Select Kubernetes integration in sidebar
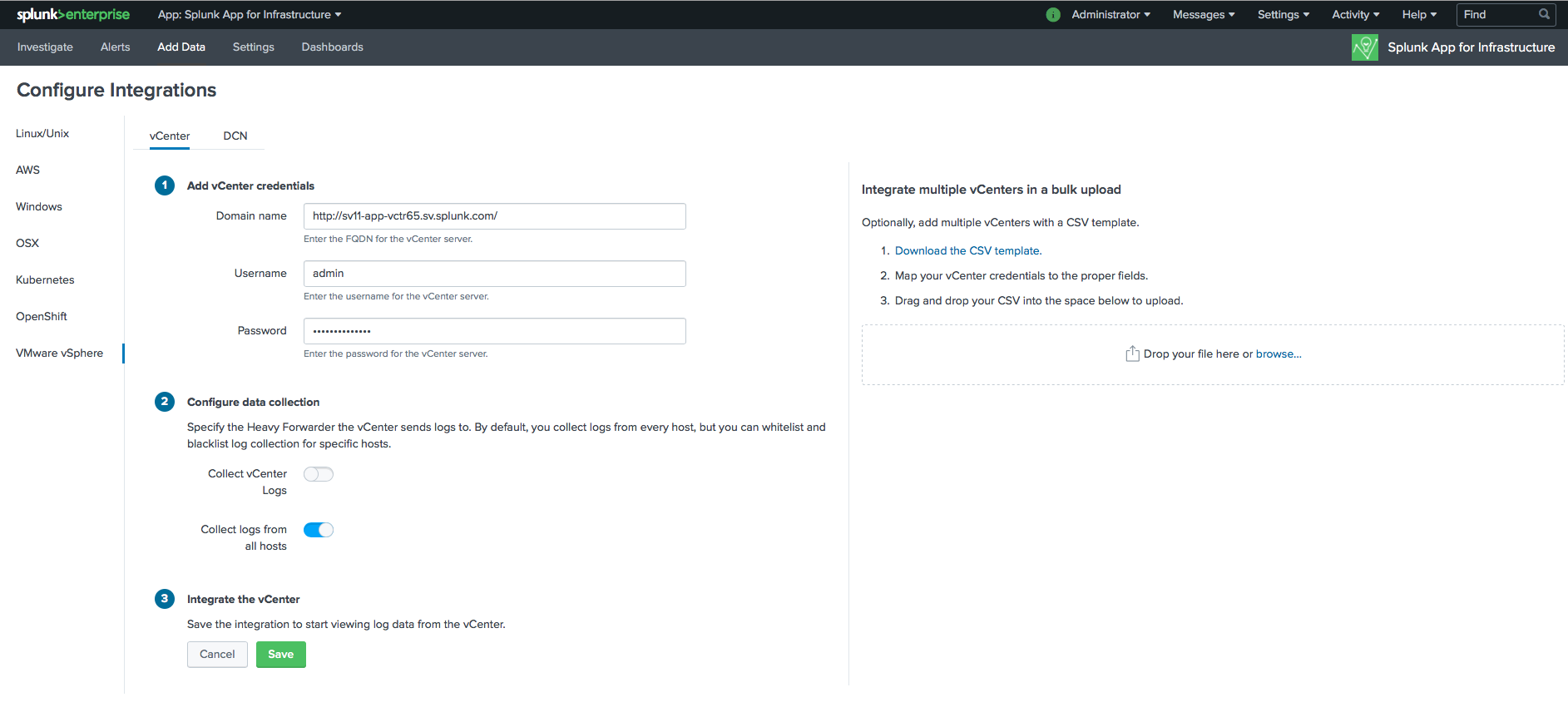Viewport: 1568px width, 717px height. click(x=45, y=279)
